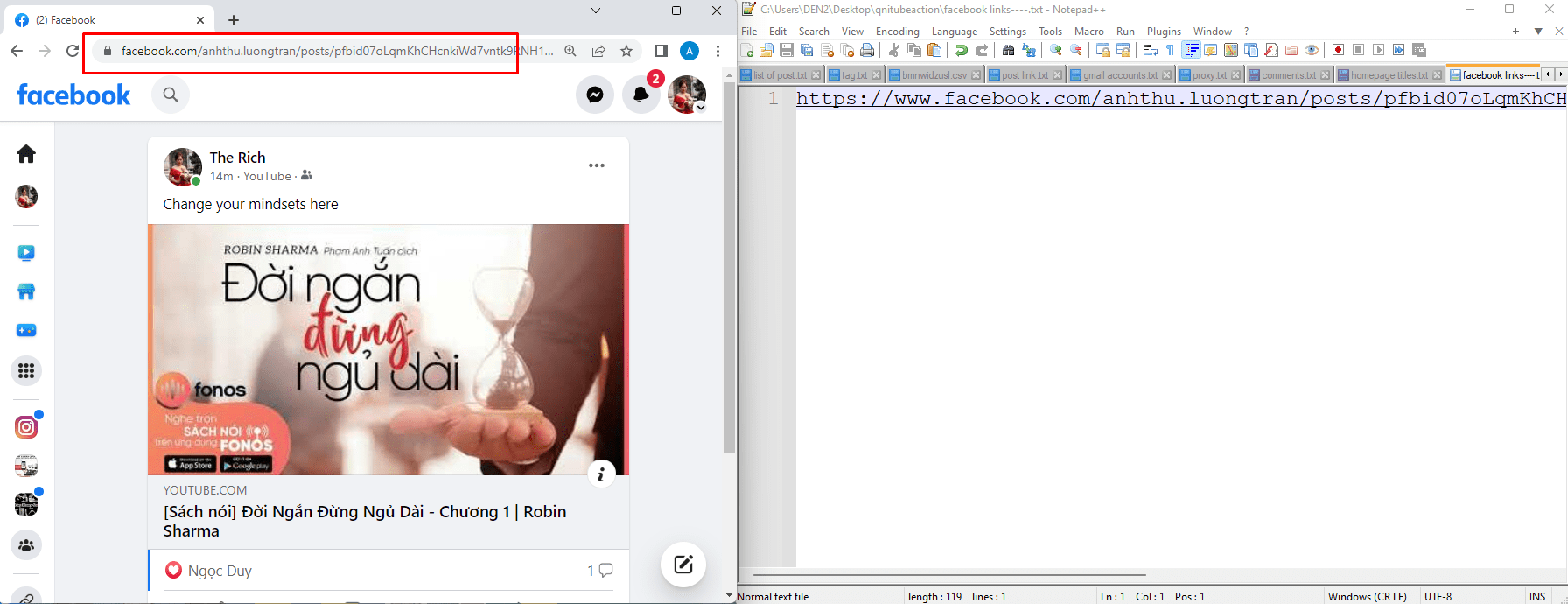Image resolution: width=1568 pixels, height=604 pixels.
Task: Toggle indent guide in Notepad++ toolbar
Action: [x=1191, y=50]
